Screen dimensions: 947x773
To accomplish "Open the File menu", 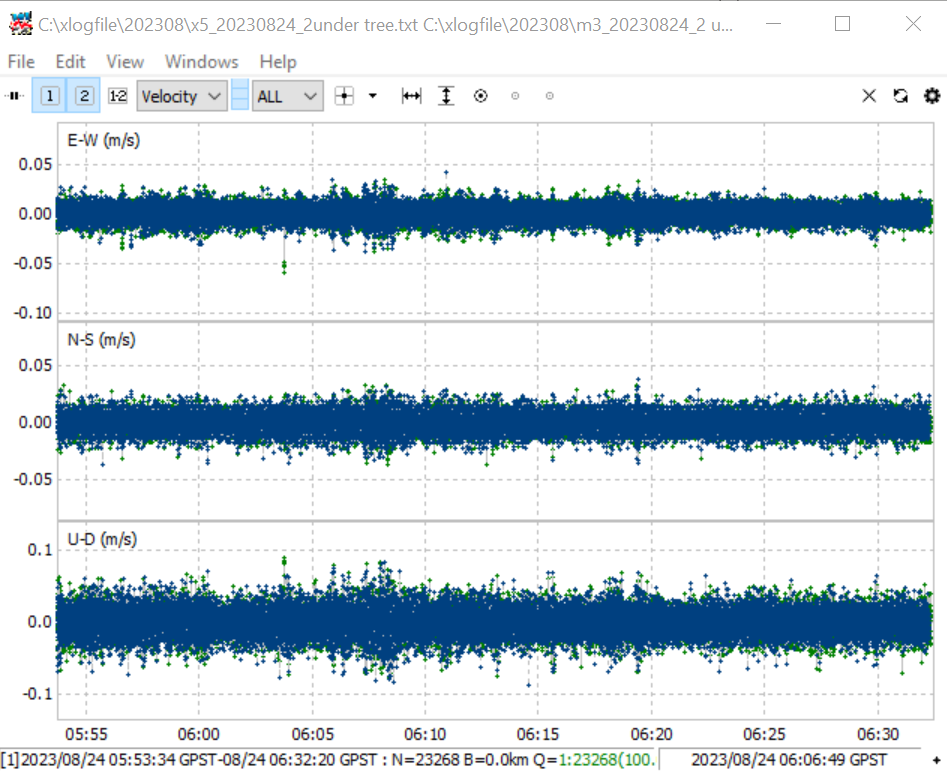I will 21,62.
